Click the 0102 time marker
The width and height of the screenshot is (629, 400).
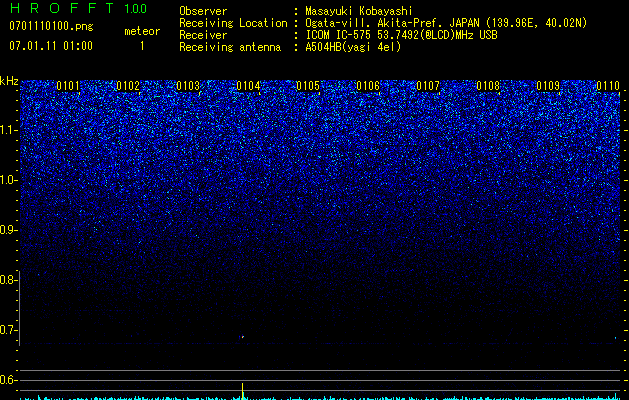coord(128,86)
